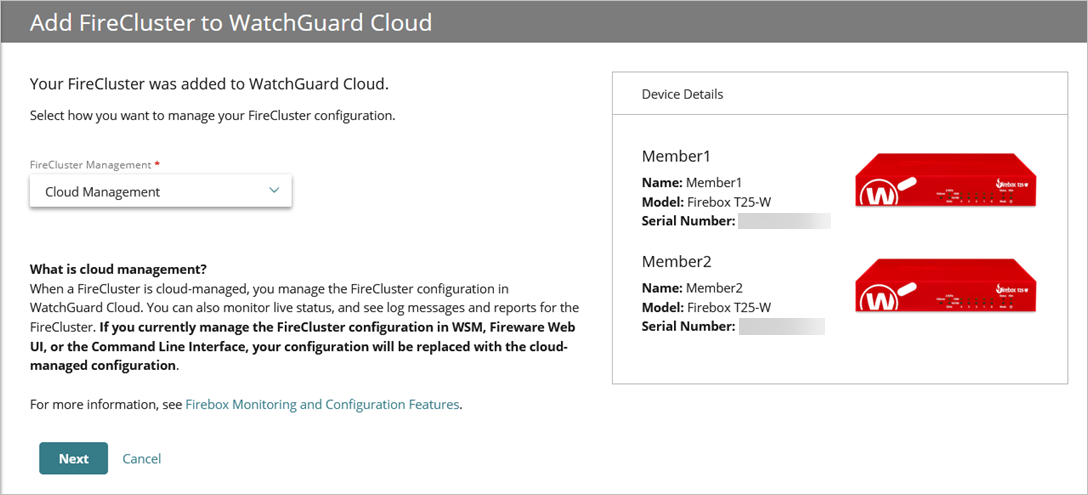Click the Member1 heading
Screen dimensions: 1088x495
(675, 157)
